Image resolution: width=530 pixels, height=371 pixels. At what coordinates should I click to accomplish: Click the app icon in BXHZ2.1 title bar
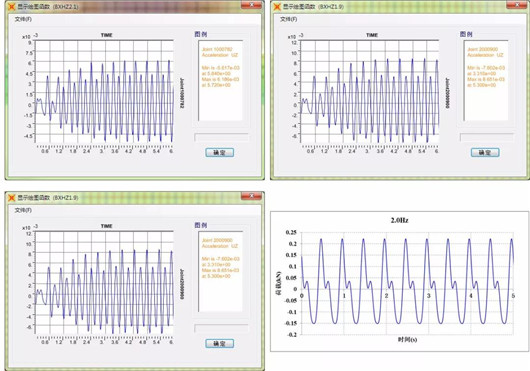click(11, 6)
